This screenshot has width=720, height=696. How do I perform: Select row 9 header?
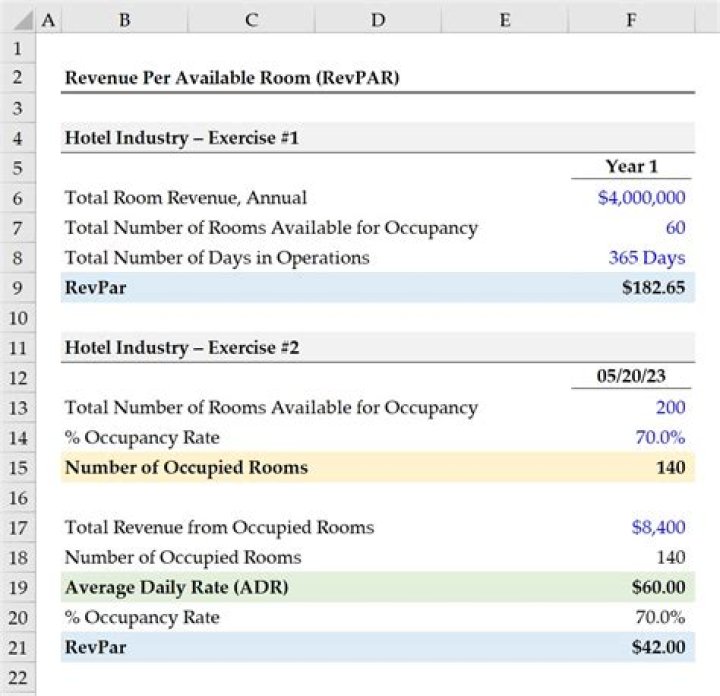coord(18,287)
